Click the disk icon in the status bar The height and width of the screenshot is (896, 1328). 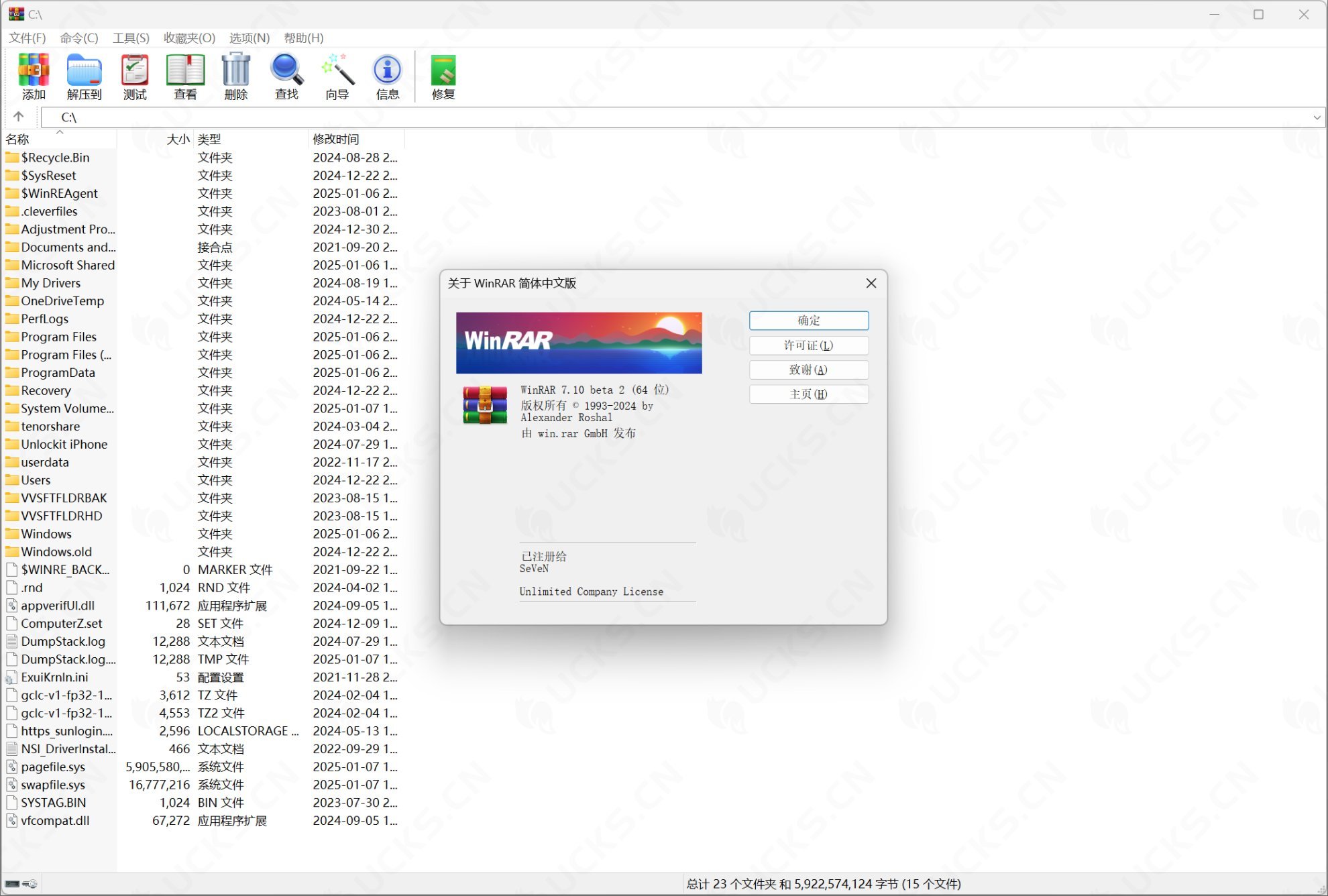(x=12, y=884)
